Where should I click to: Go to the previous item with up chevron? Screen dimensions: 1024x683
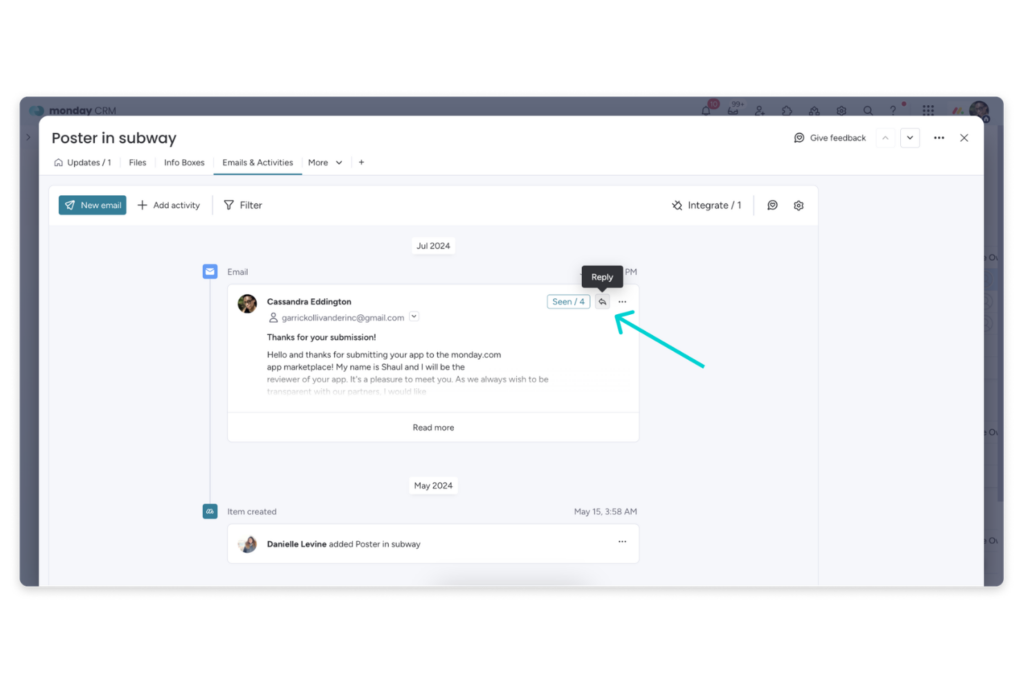pos(886,138)
